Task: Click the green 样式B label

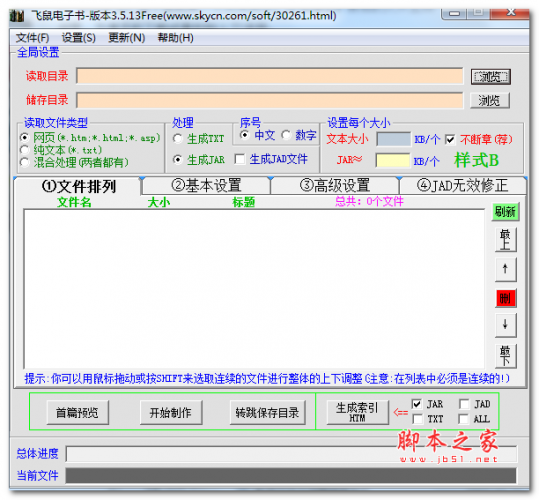Action: tap(476, 160)
